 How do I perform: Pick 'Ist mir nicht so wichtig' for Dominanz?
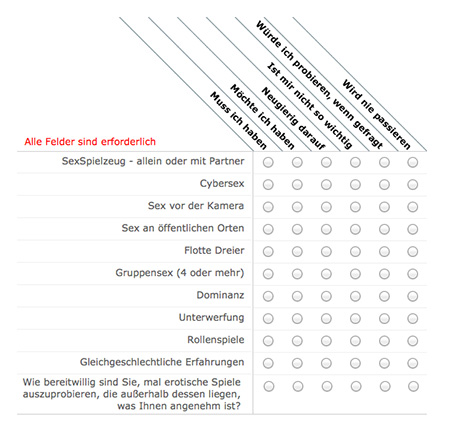(355, 296)
